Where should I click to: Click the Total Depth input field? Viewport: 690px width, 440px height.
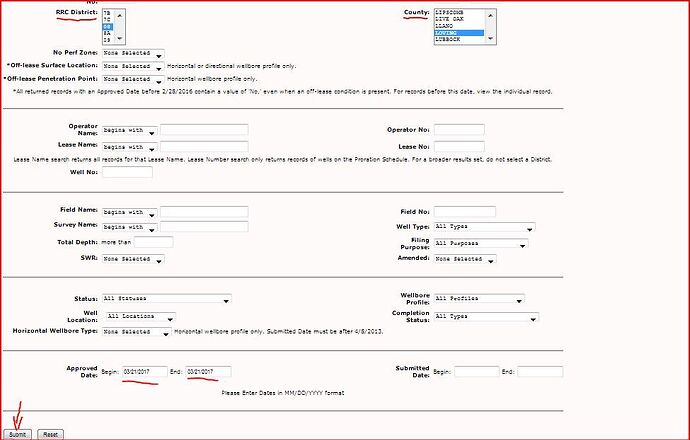coord(153,242)
